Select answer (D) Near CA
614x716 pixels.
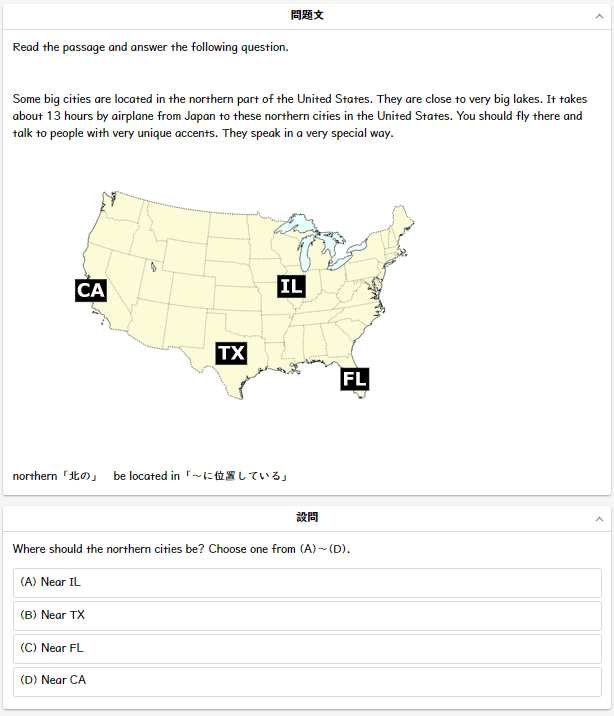(307, 681)
